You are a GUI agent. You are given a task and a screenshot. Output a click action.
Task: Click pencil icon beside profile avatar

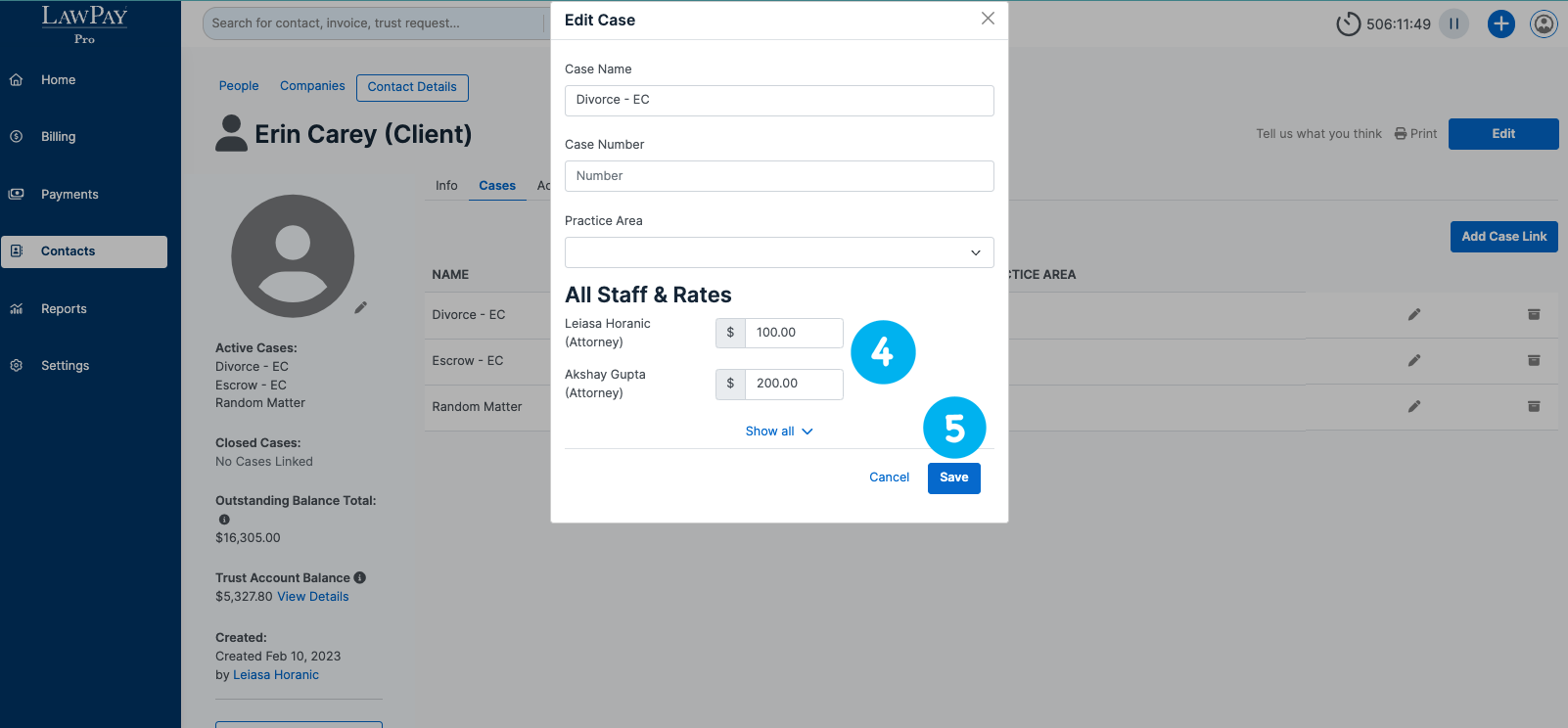[360, 307]
